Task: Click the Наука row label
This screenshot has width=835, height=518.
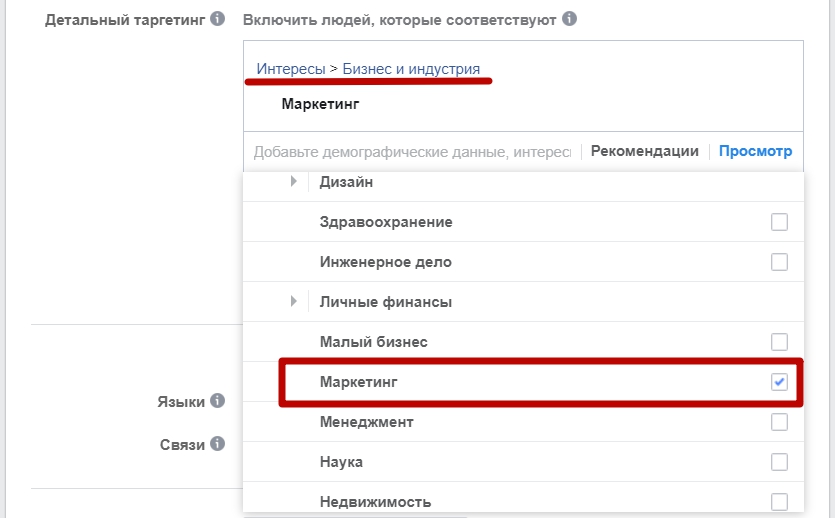Action: tap(341, 462)
